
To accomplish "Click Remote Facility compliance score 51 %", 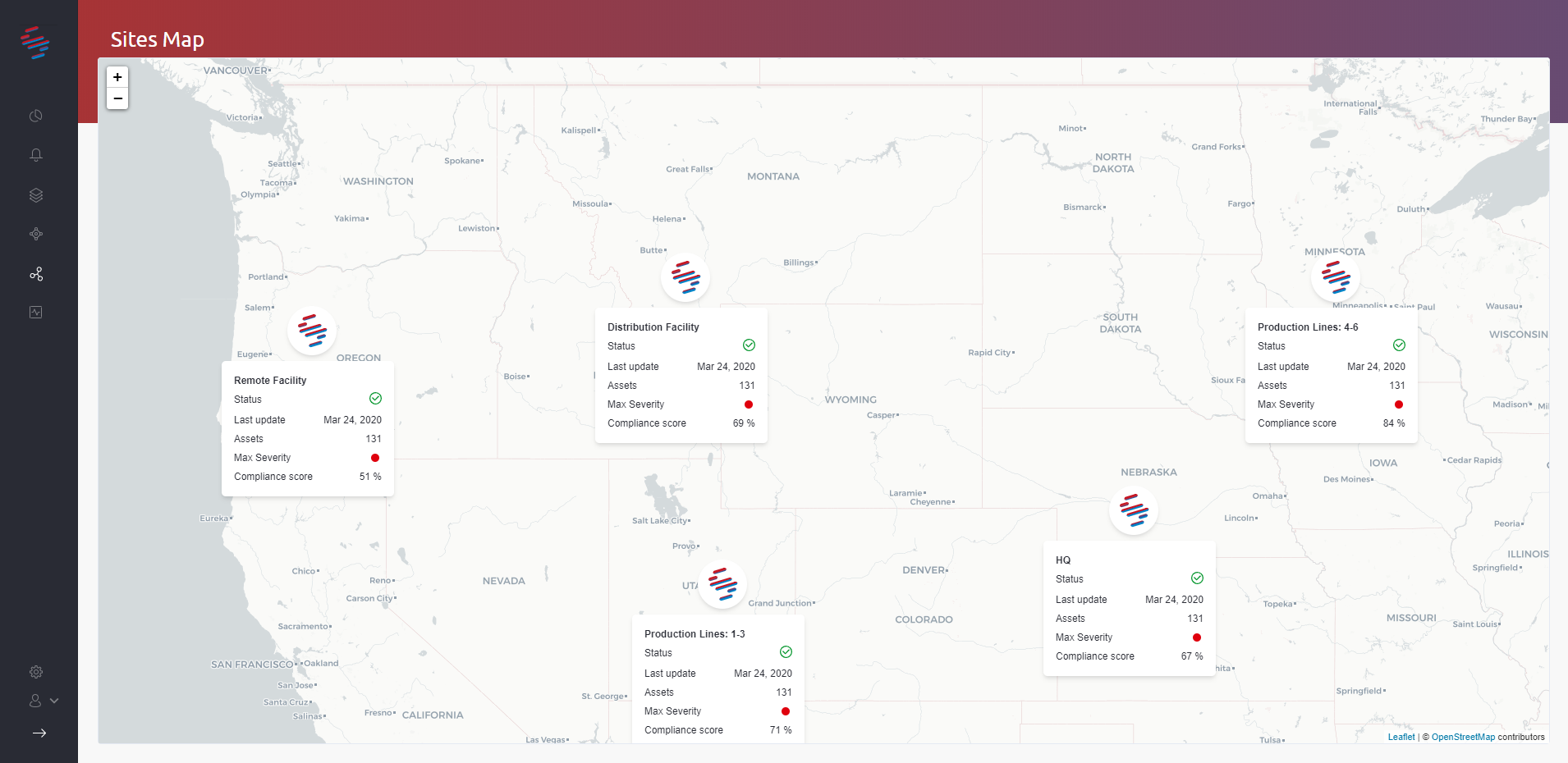I will tap(370, 477).
